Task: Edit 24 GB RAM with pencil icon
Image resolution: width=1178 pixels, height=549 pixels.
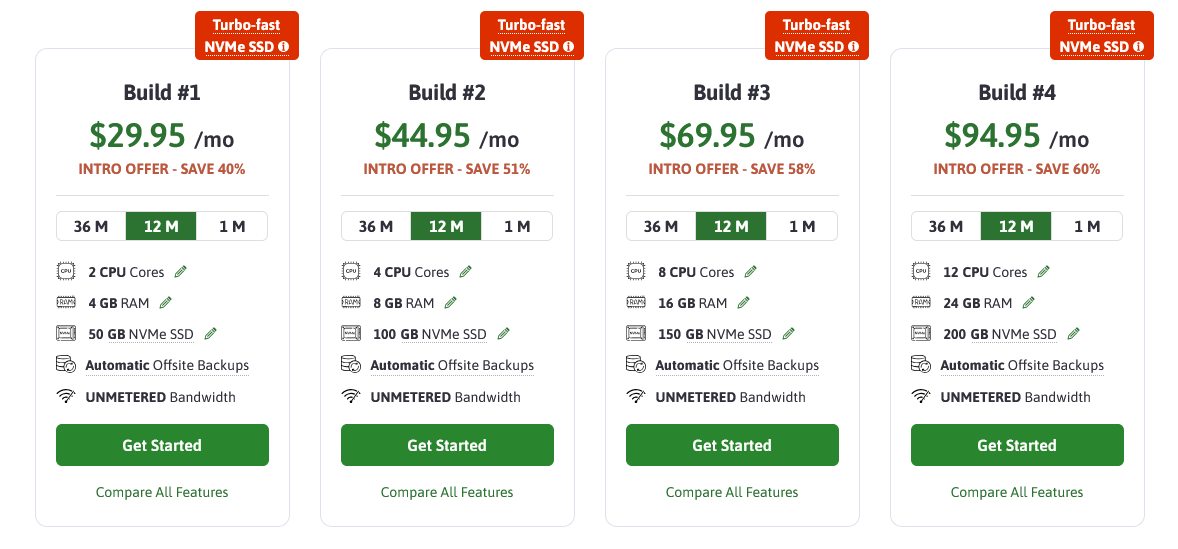Action: pos(1029,303)
